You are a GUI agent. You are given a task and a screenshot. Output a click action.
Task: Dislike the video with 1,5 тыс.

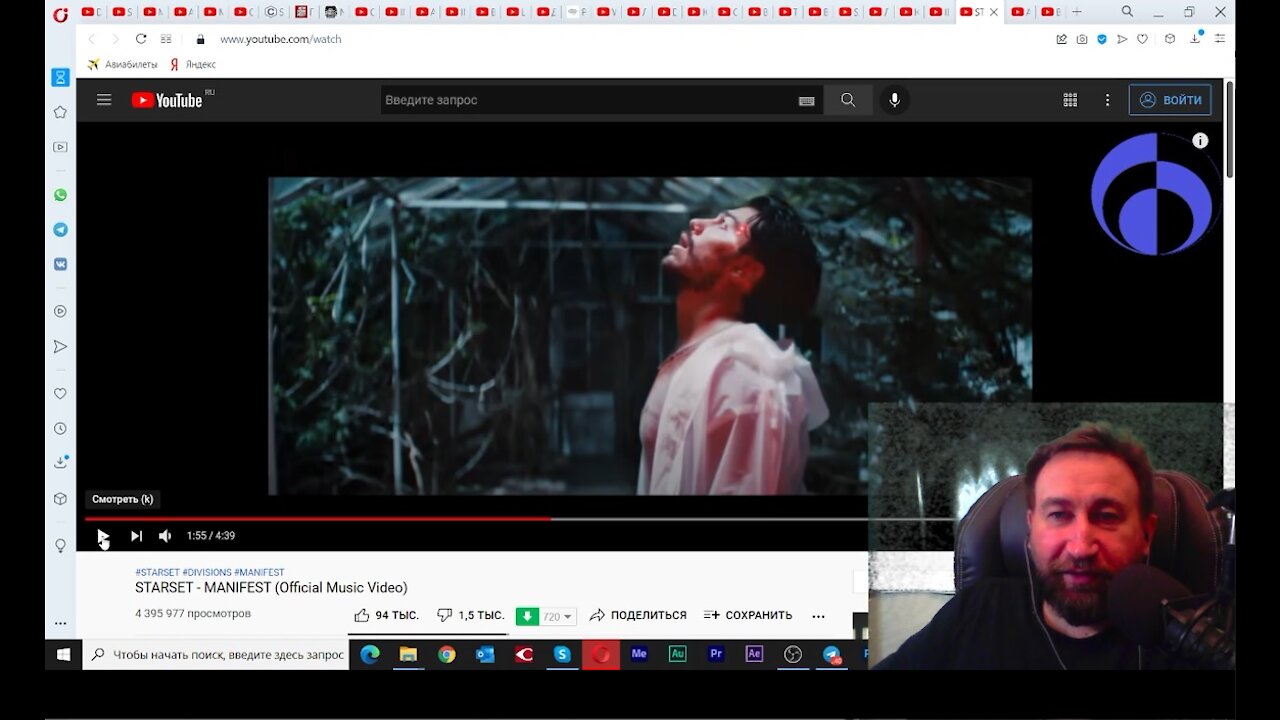(470, 615)
